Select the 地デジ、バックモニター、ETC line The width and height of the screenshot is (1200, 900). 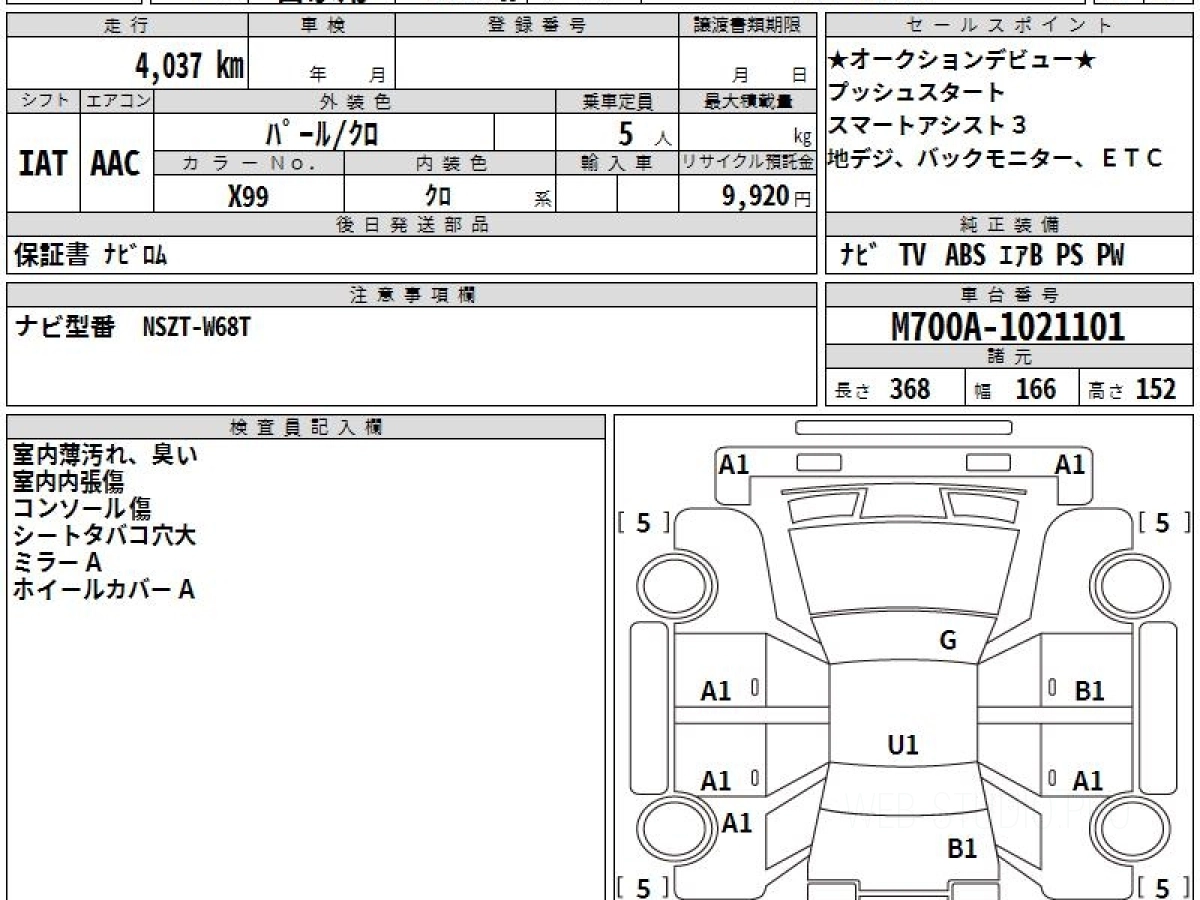click(x=997, y=158)
